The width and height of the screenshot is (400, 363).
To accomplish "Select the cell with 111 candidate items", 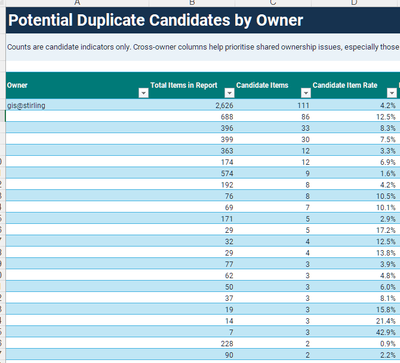I will [x=273, y=105].
